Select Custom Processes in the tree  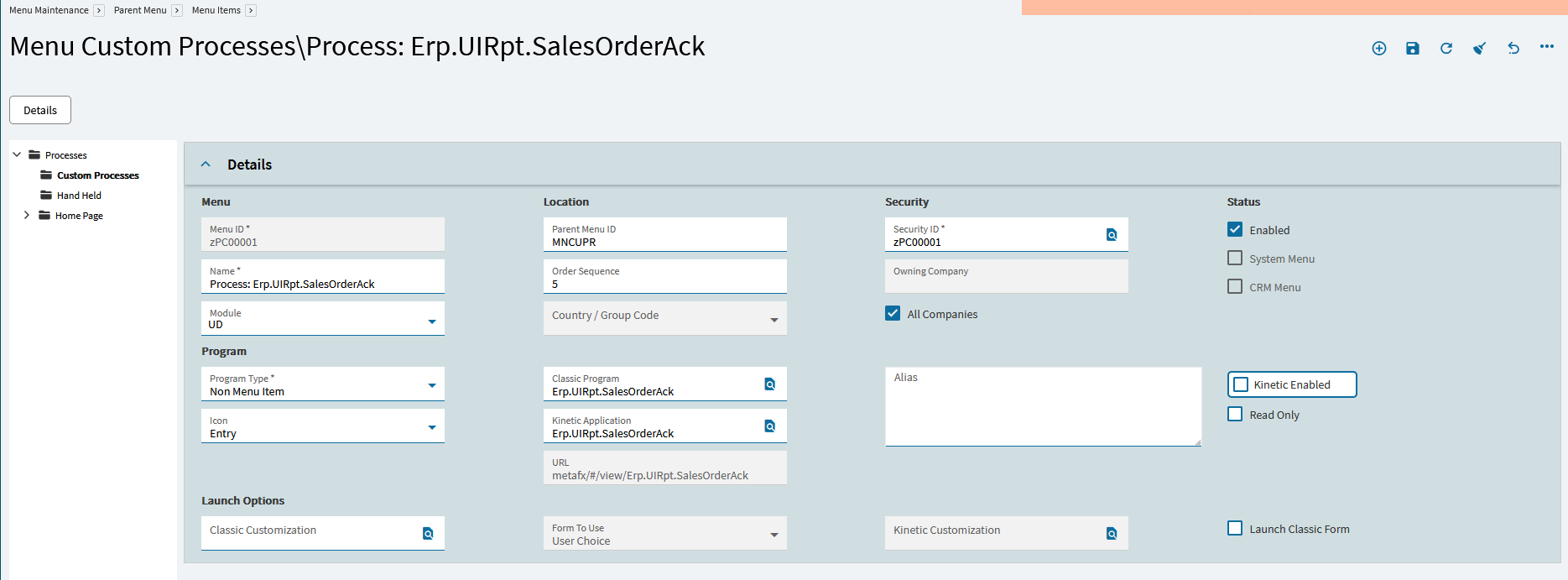point(98,175)
